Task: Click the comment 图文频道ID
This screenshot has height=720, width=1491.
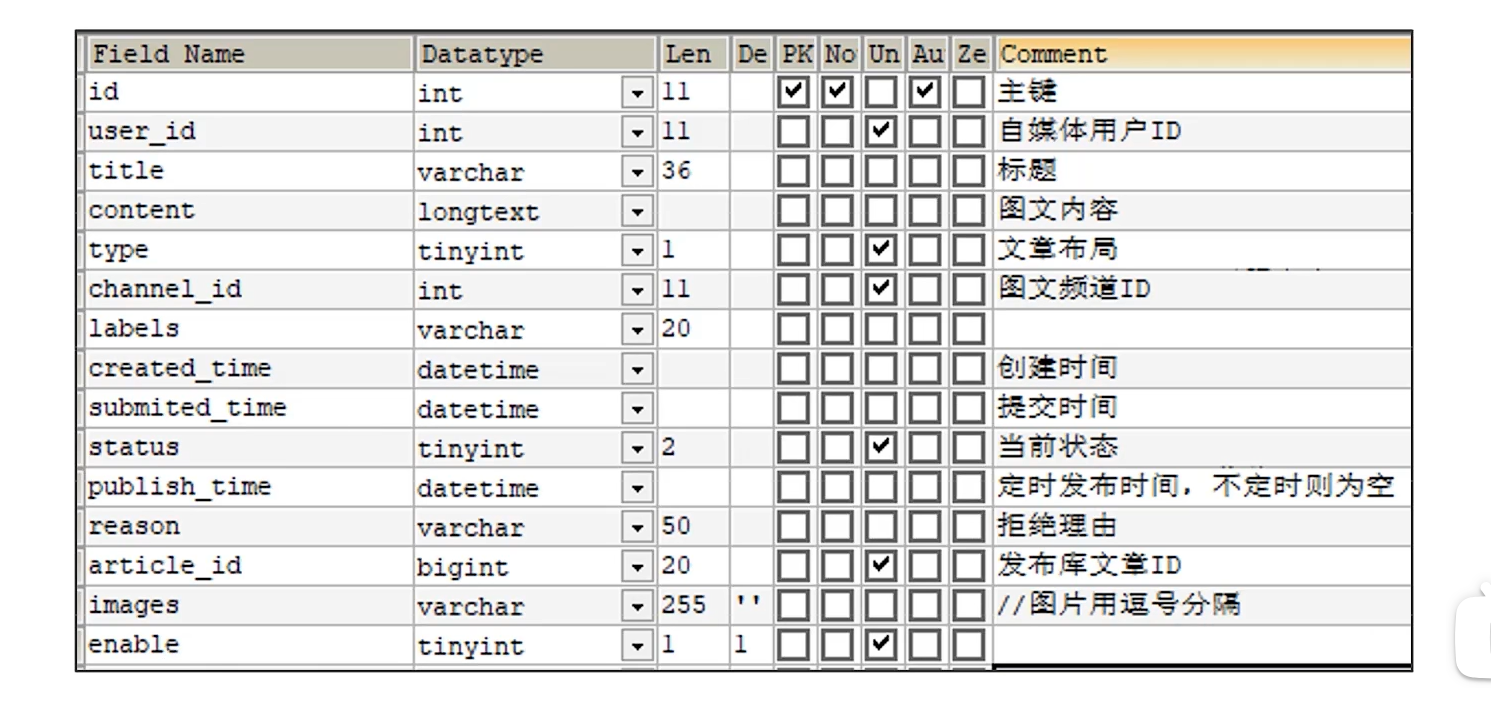Action: [x=1074, y=289]
